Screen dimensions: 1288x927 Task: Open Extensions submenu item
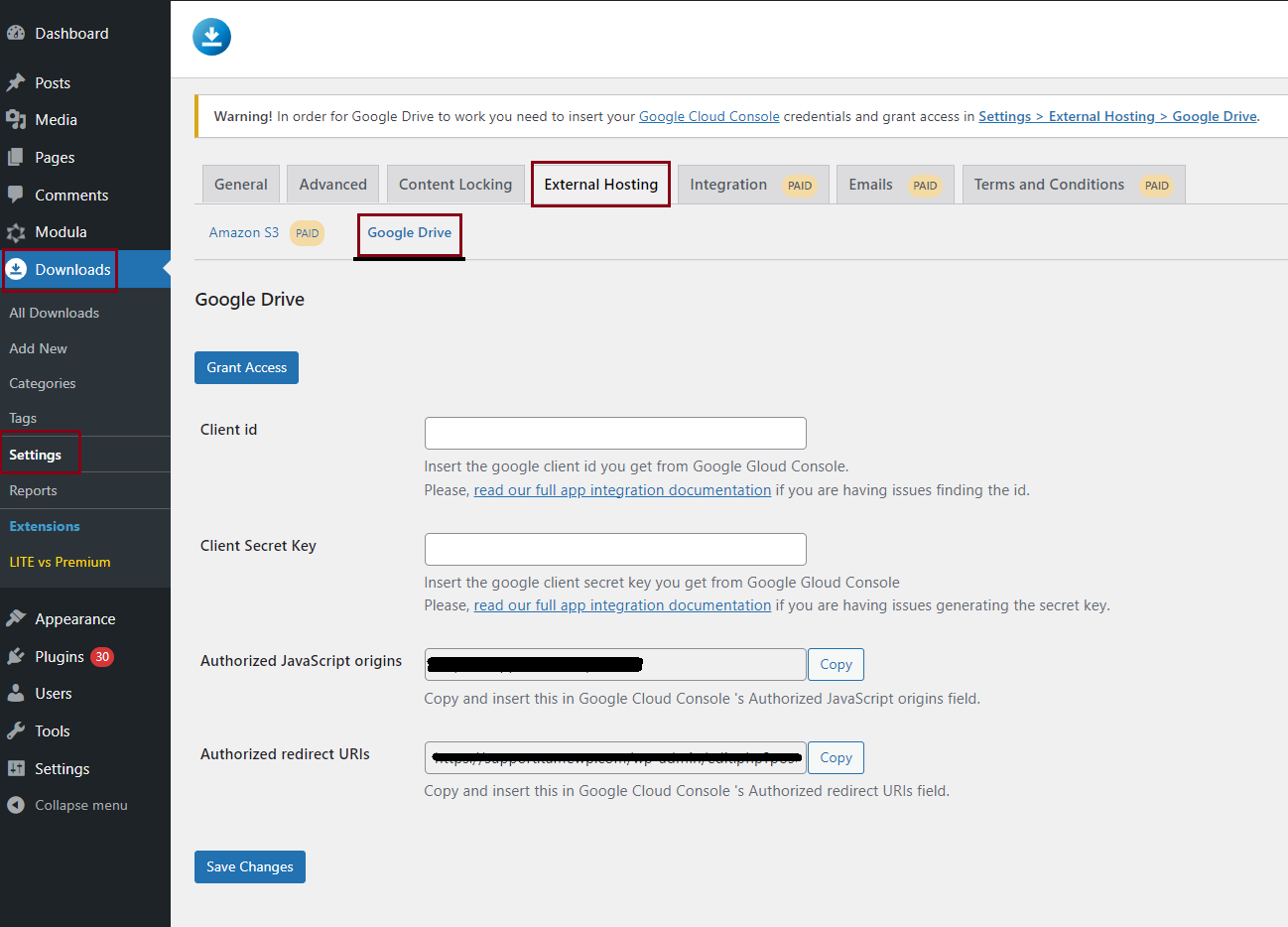[45, 526]
